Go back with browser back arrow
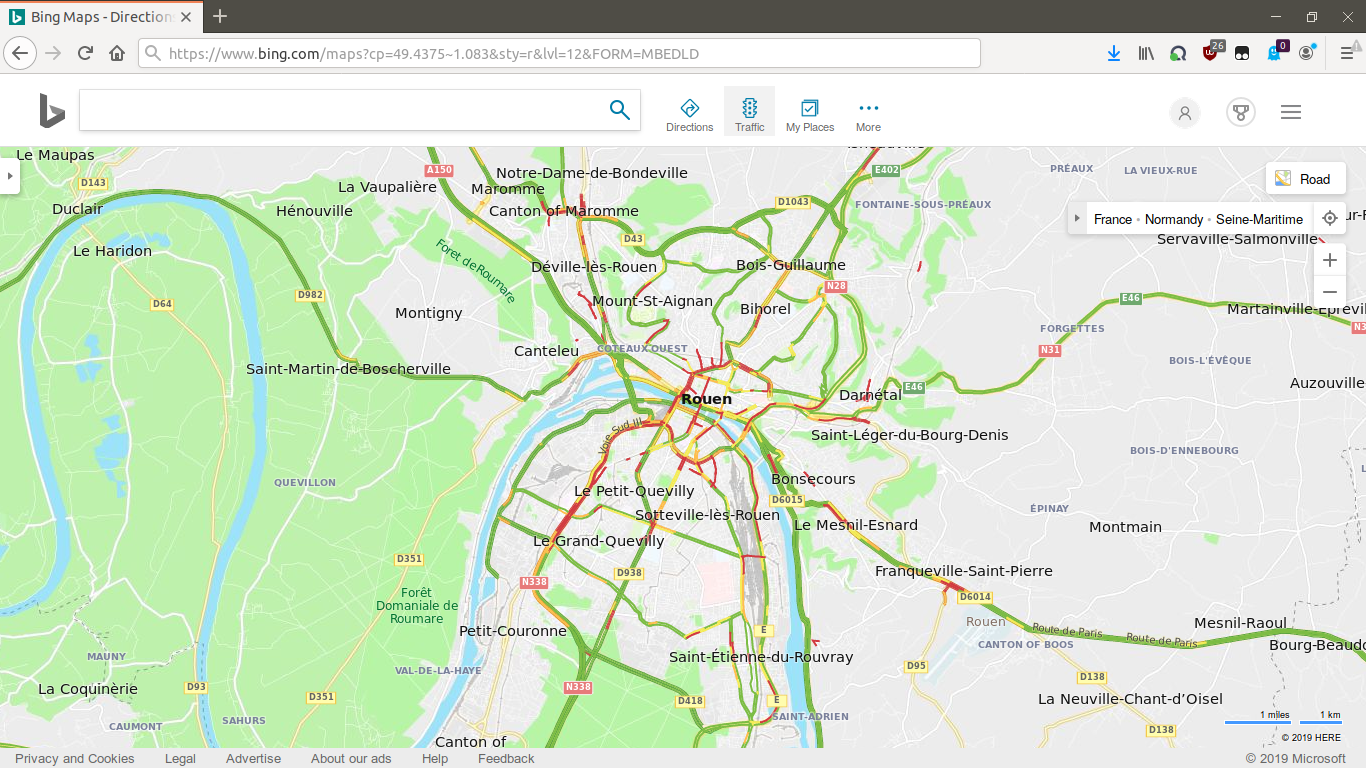The image size is (1366, 768). click(x=21, y=53)
